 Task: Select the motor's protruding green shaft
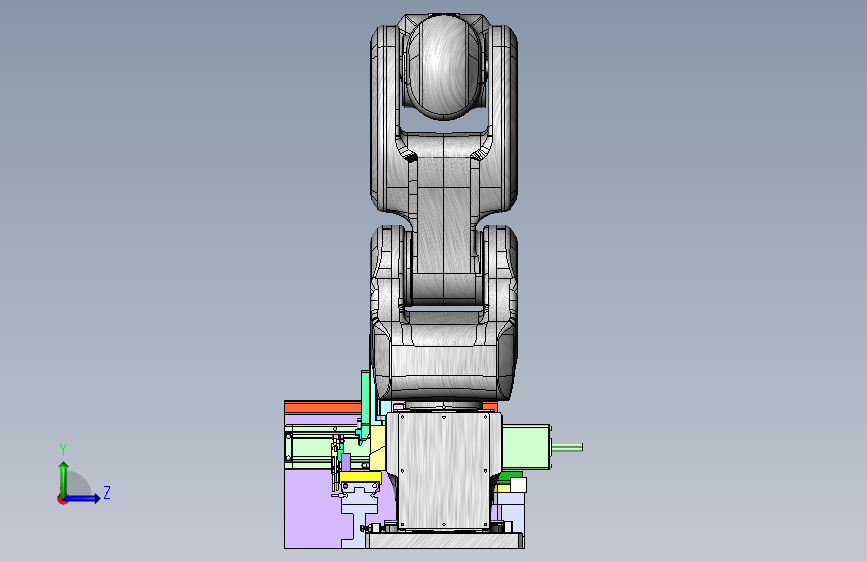(567, 447)
